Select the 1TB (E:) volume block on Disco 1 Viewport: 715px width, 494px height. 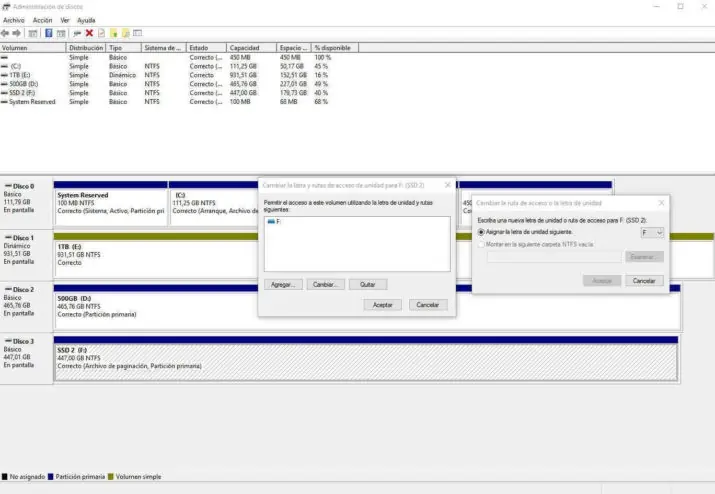point(155,255)
